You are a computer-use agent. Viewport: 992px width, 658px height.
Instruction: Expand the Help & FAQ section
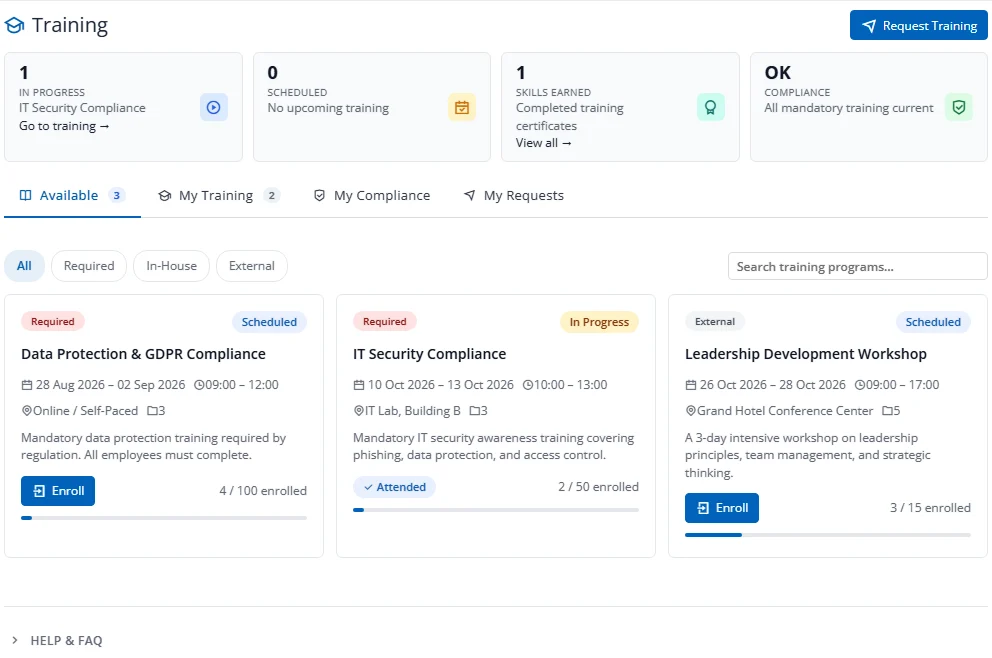tap(57, 640)
